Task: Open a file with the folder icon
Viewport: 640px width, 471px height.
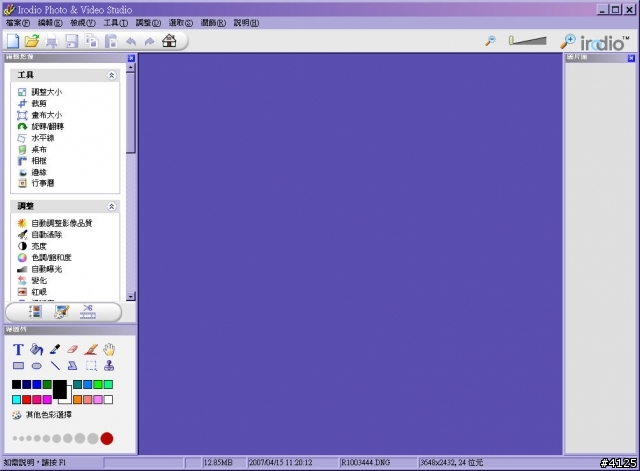Action: point(32,41)
